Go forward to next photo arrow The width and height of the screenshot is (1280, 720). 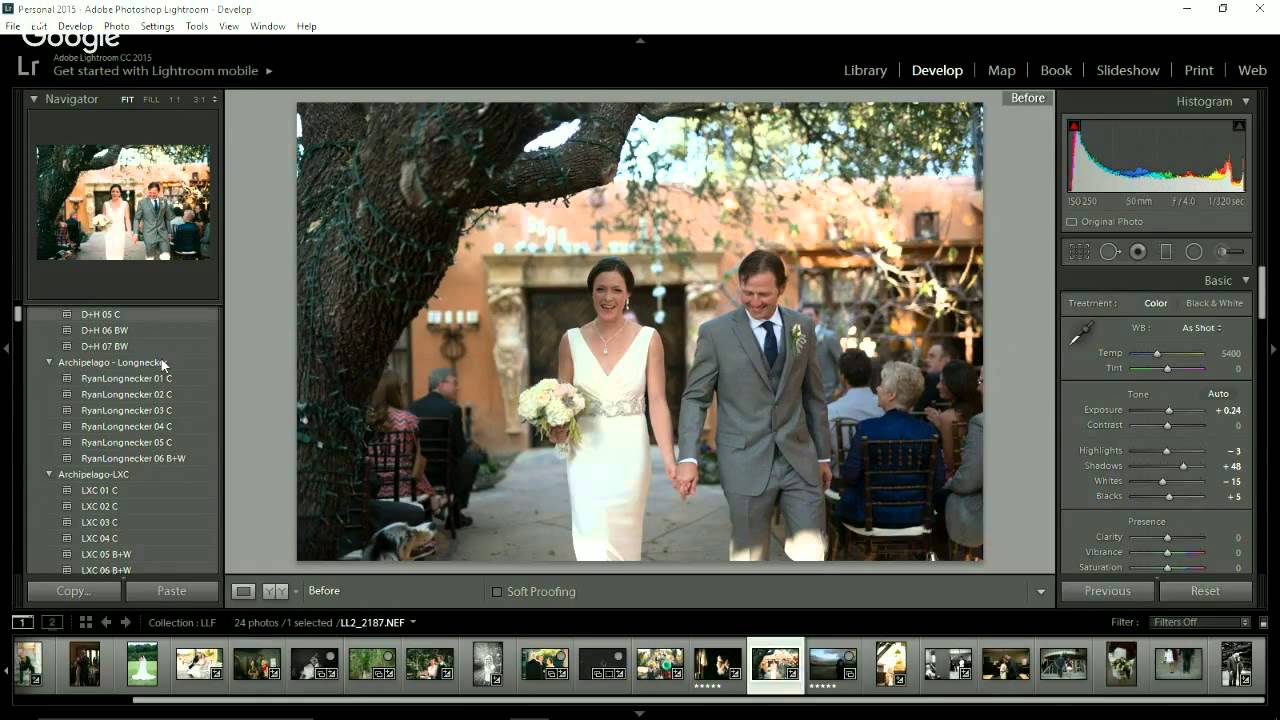[125, 622]
